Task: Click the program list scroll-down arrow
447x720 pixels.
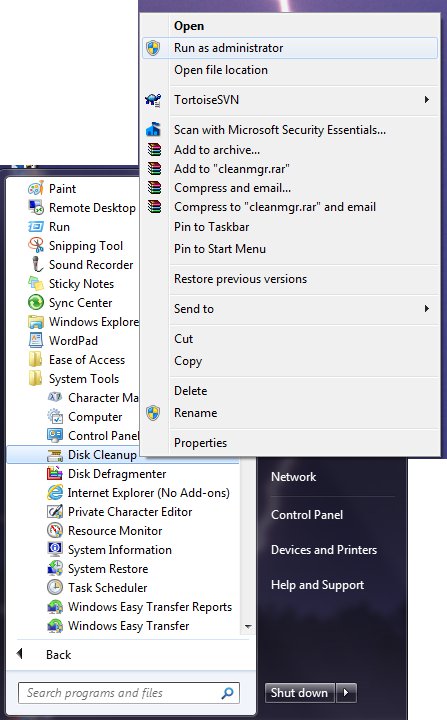Action: click(248, 626)
